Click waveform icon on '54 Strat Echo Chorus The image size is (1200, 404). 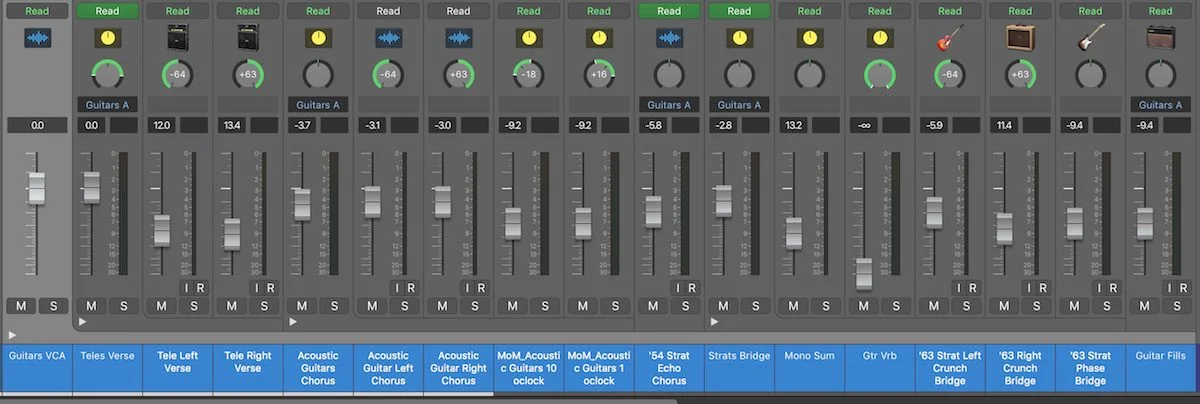[669, 39]
